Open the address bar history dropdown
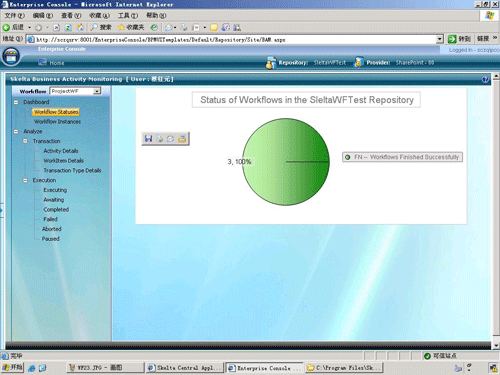The height and width of the screenshot is (375, 500). 440,39
